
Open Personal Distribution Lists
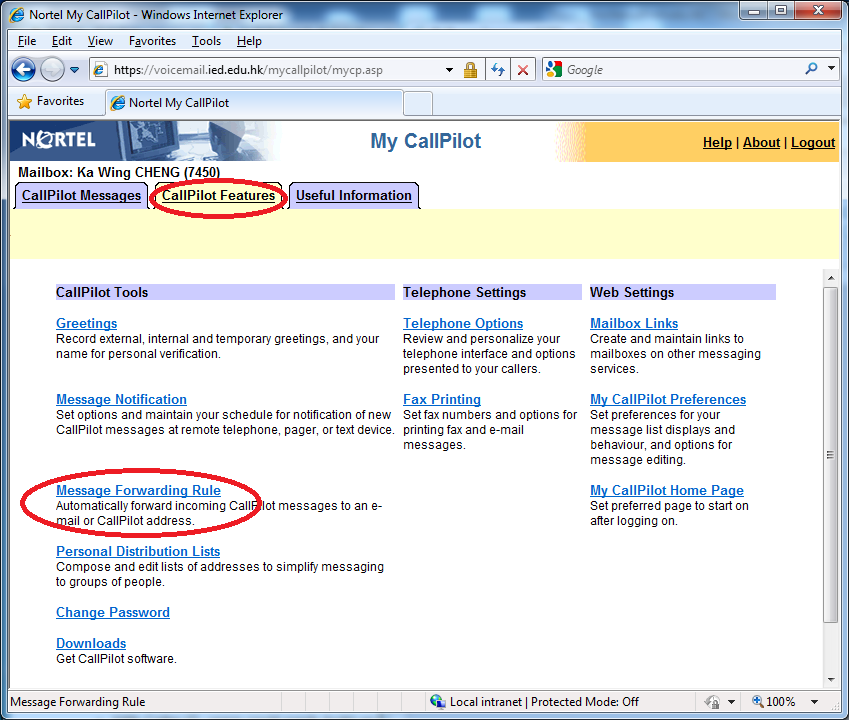pos(138,552)
